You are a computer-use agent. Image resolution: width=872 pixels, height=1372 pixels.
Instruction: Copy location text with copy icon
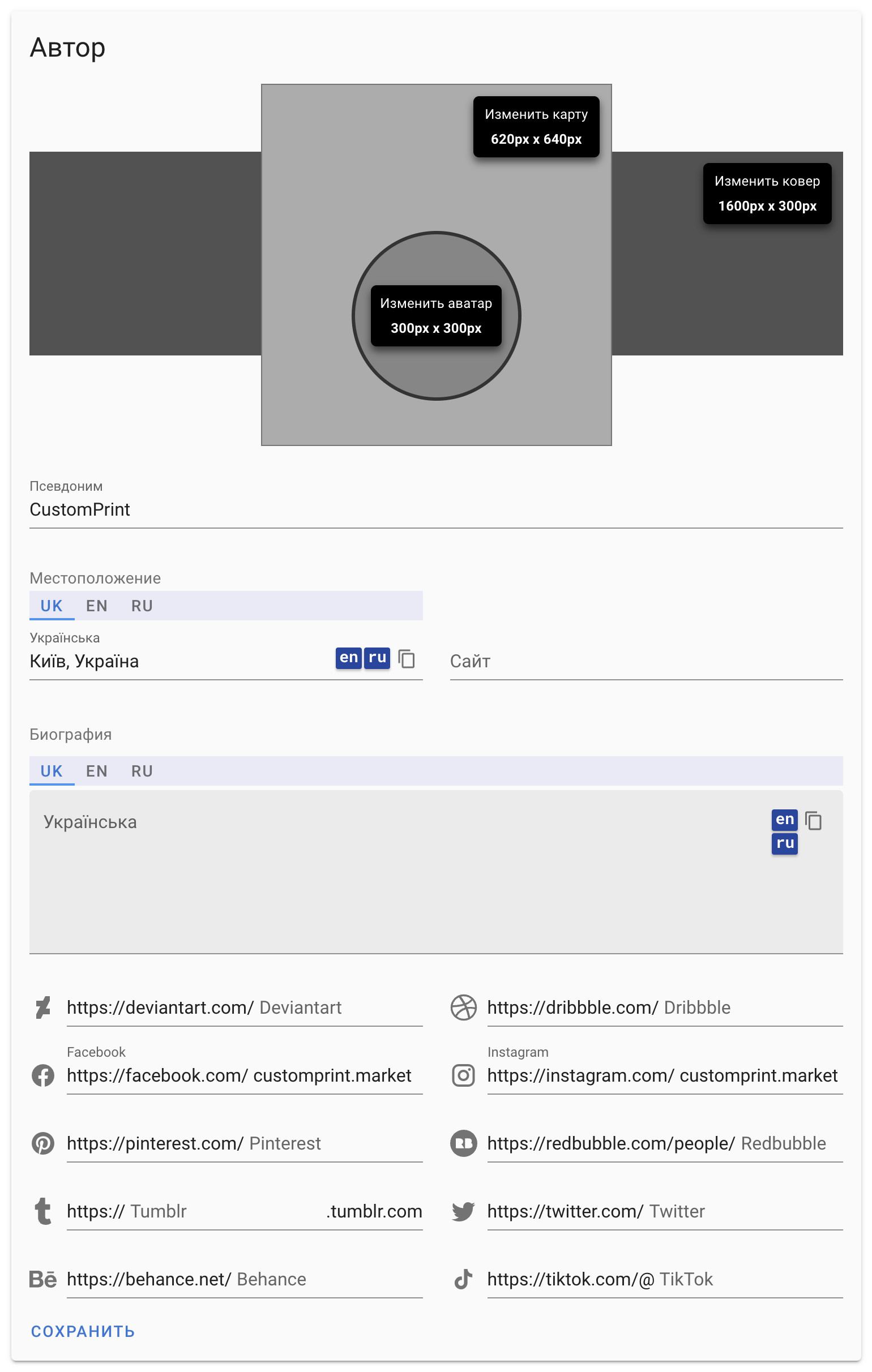pos(407,658)
